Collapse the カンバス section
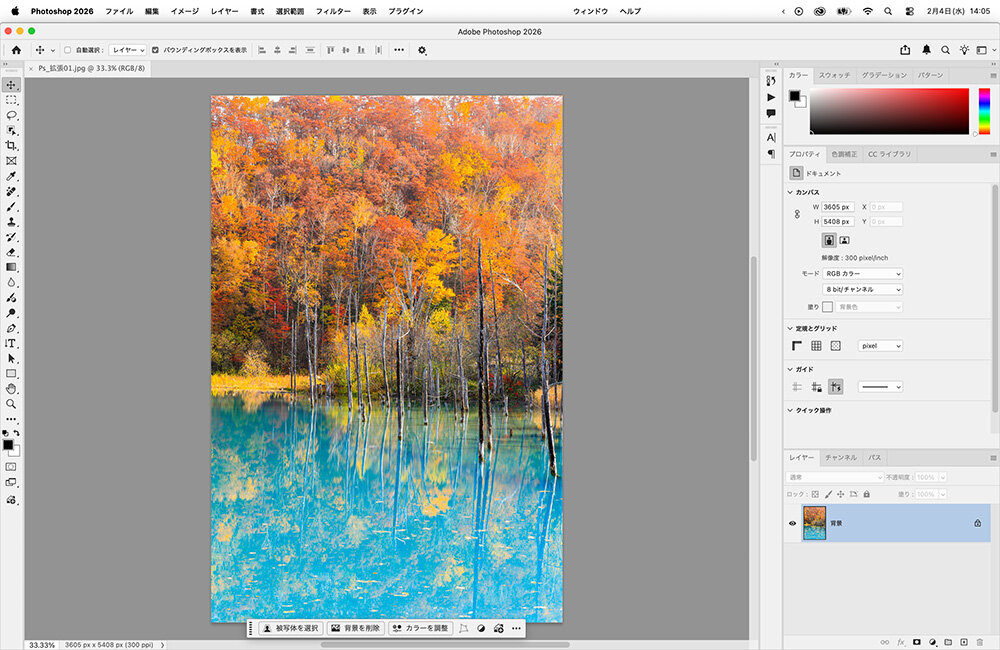Viewport: 1000px width, 650px height. [789, 192]
